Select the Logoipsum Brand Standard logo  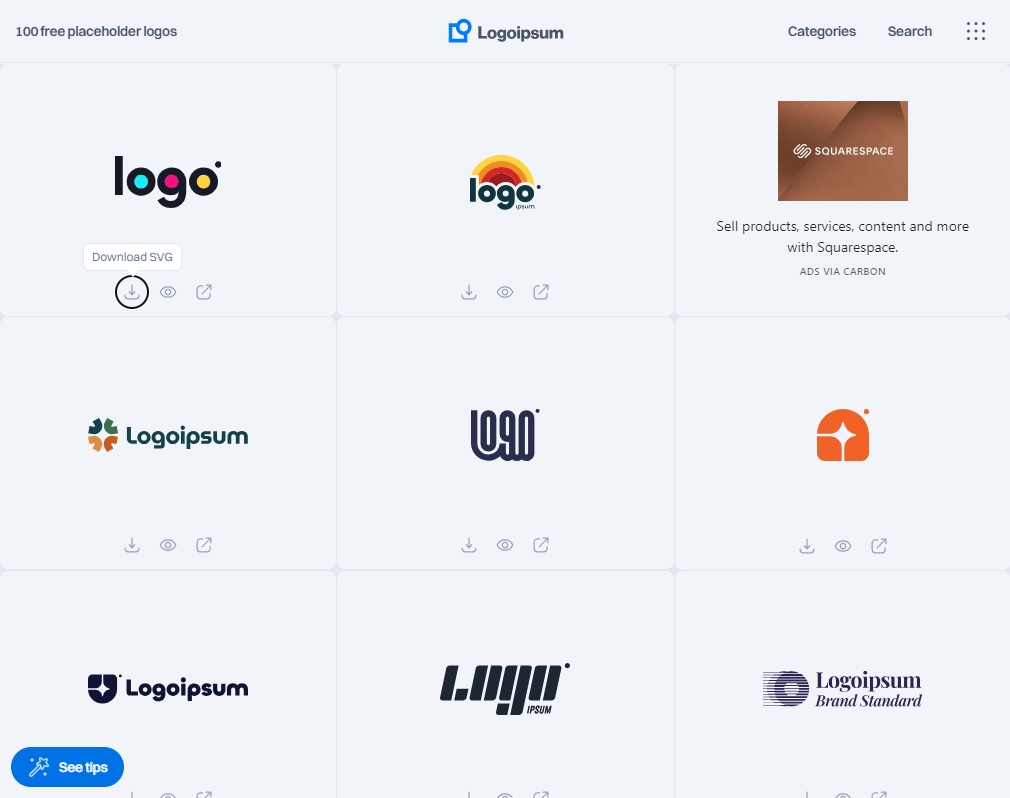[843, 689]
